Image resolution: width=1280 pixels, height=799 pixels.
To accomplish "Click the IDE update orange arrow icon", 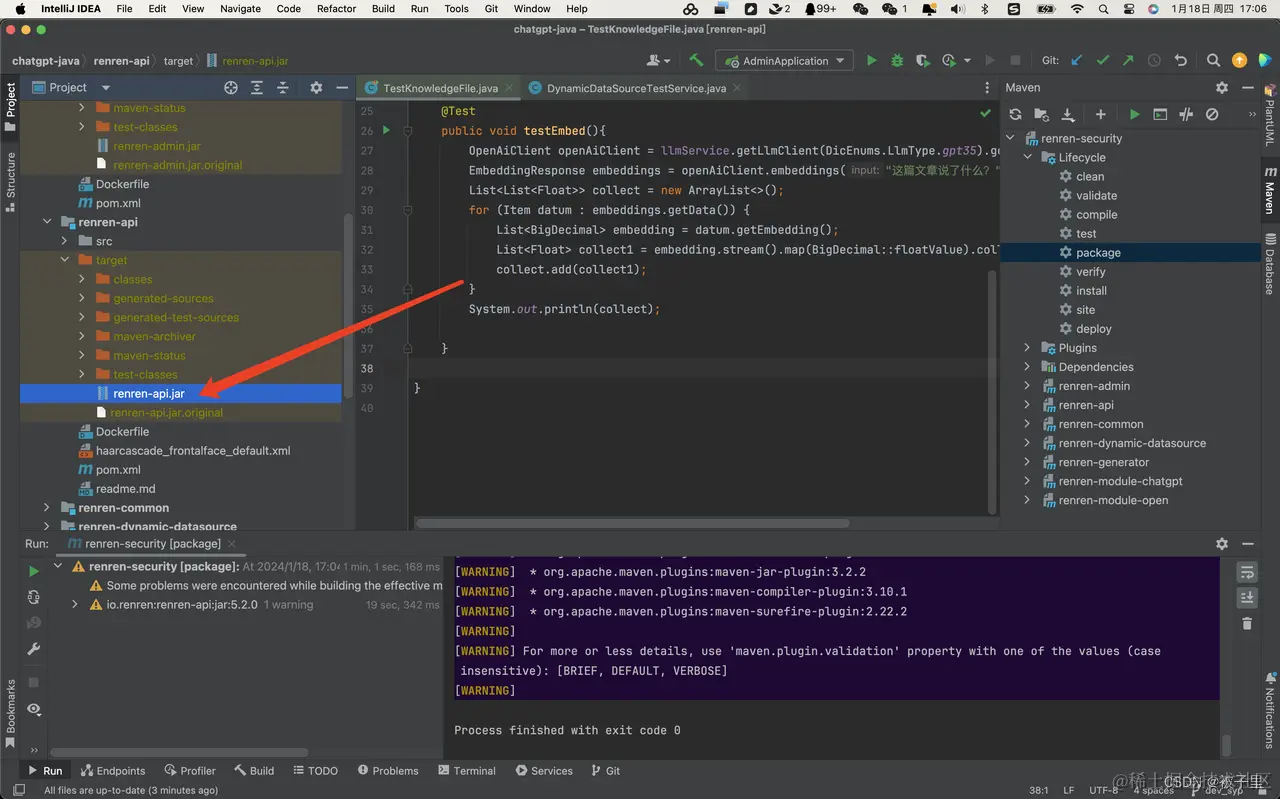I will pos(1240,61).
